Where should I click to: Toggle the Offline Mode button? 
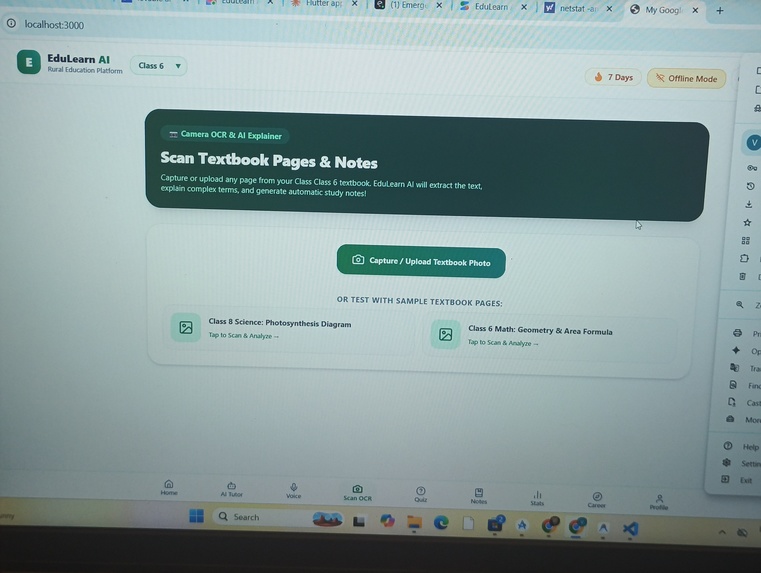[x=686, y=78]
